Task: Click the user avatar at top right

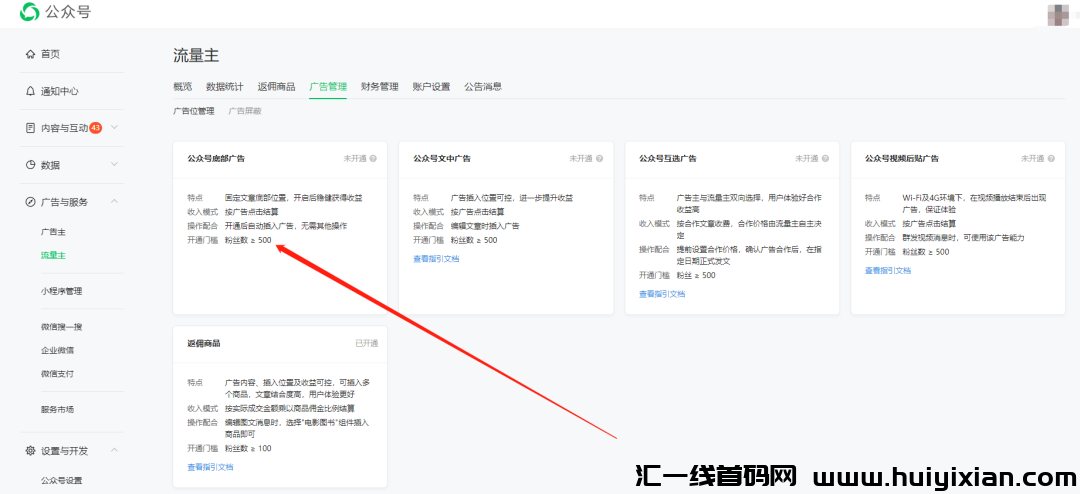Action: [1056, 14]
